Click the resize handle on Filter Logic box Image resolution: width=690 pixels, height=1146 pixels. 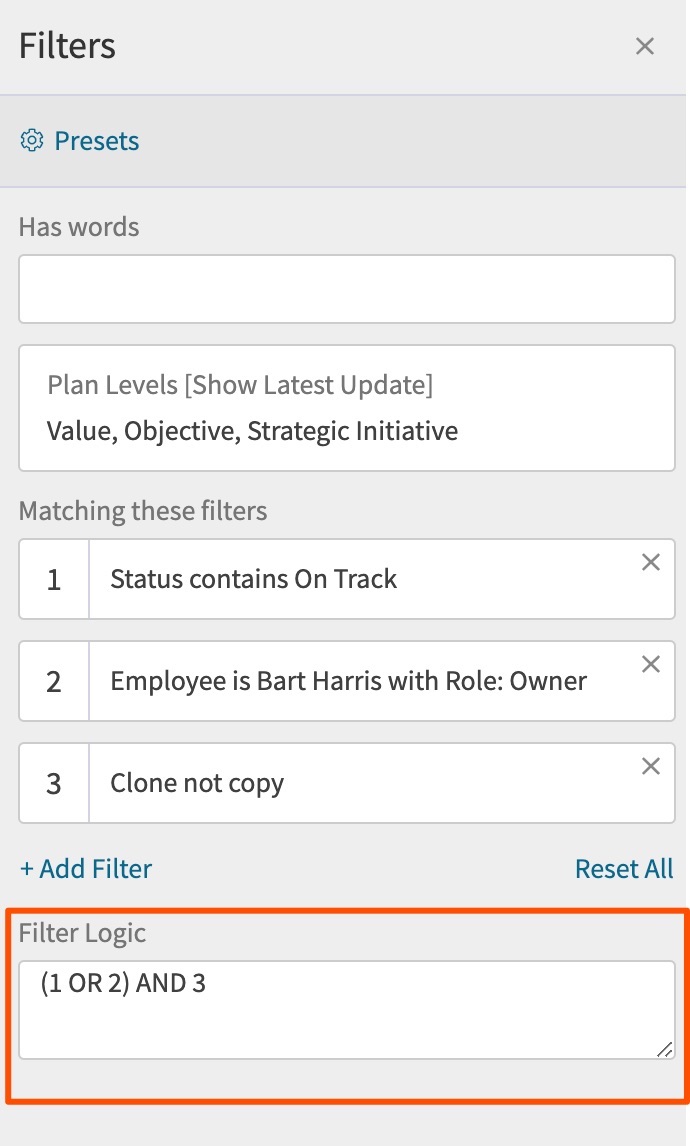[x=665, y=1051]
